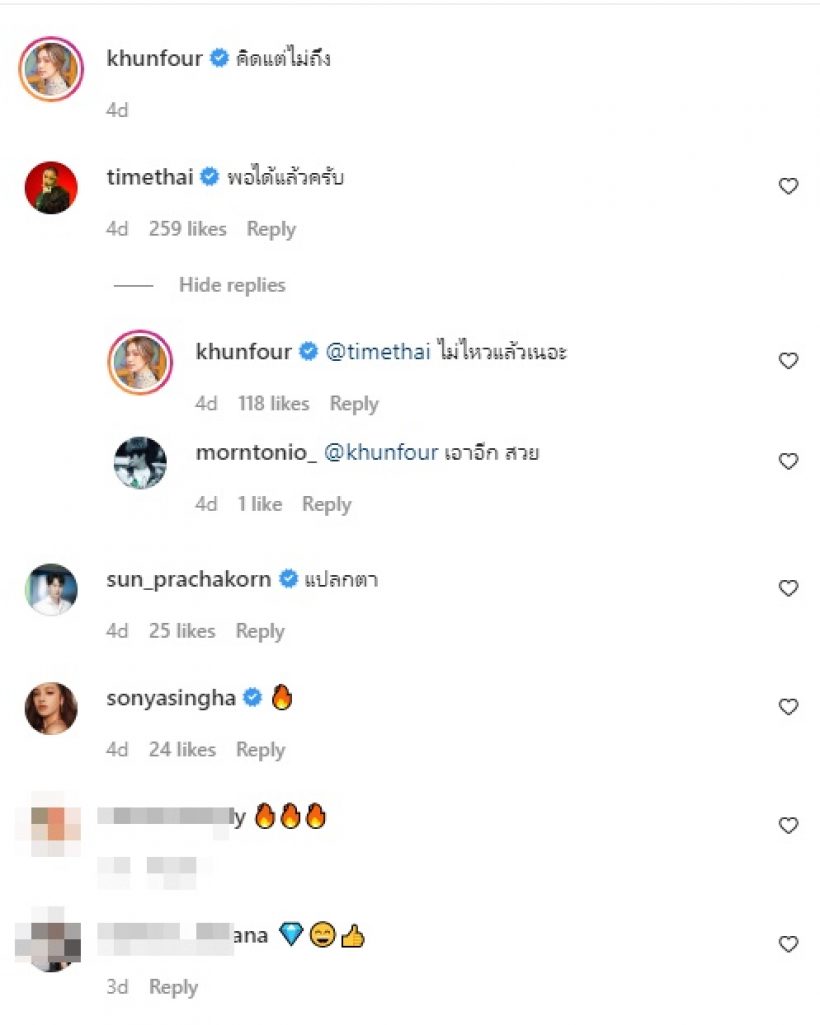Like timethai's comment with the heart icon
Screen dimensions: 820x1025
coord(788,186)
